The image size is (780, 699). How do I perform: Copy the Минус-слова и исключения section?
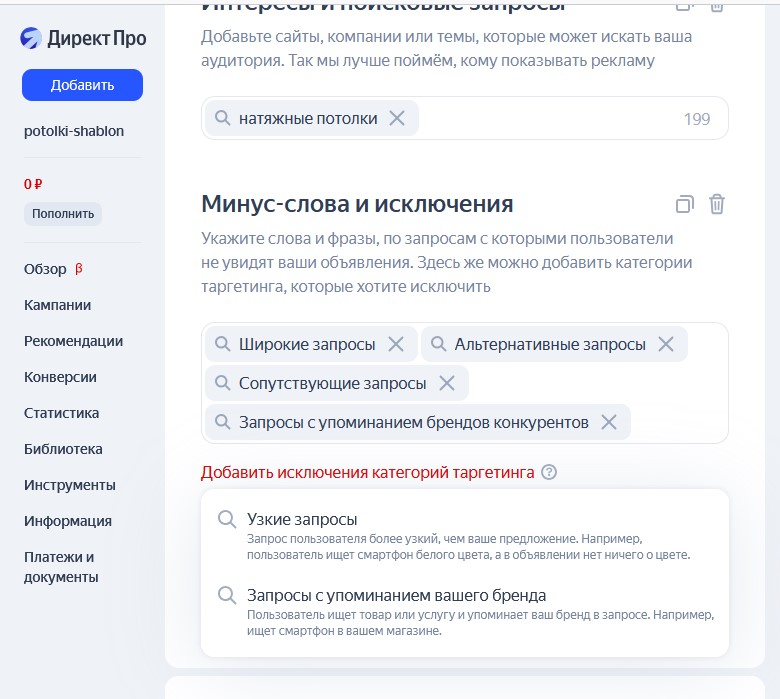coord(684,204)
